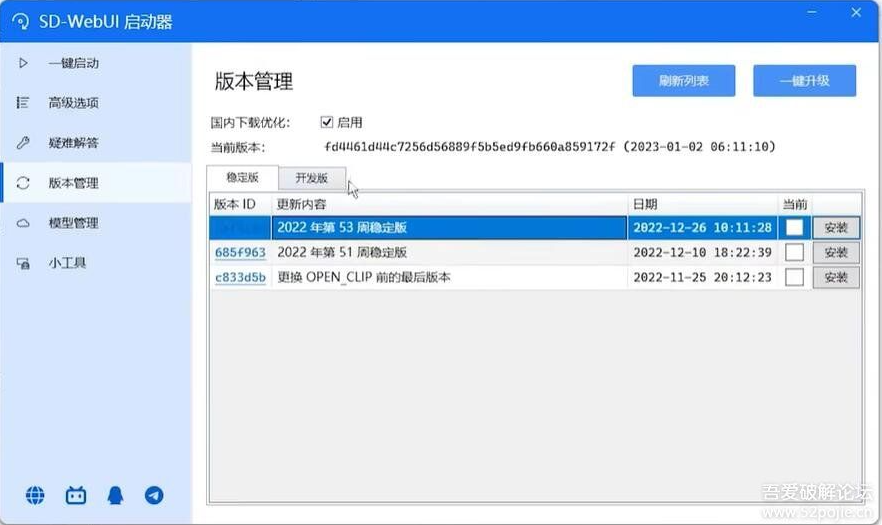
Task: Click date 2022-12-26 10:11:28
Action: pos(702,227)
